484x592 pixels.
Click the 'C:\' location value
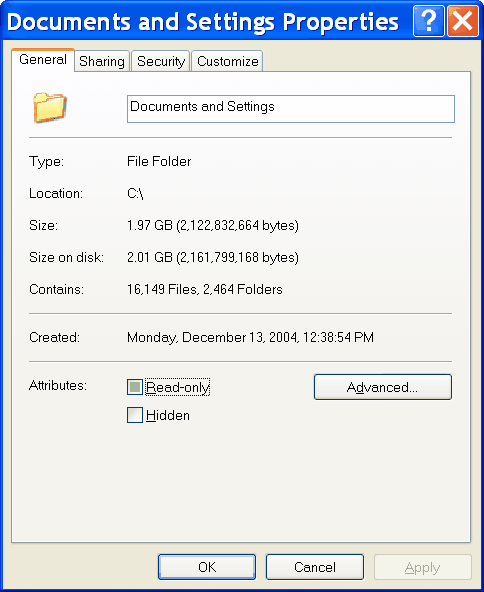[x=135, y=194]
